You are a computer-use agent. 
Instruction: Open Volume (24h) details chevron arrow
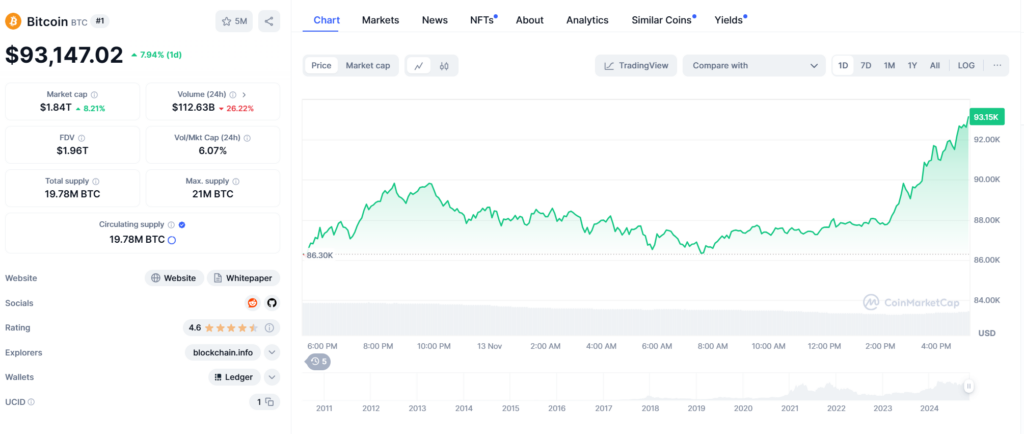click(244, 95)
